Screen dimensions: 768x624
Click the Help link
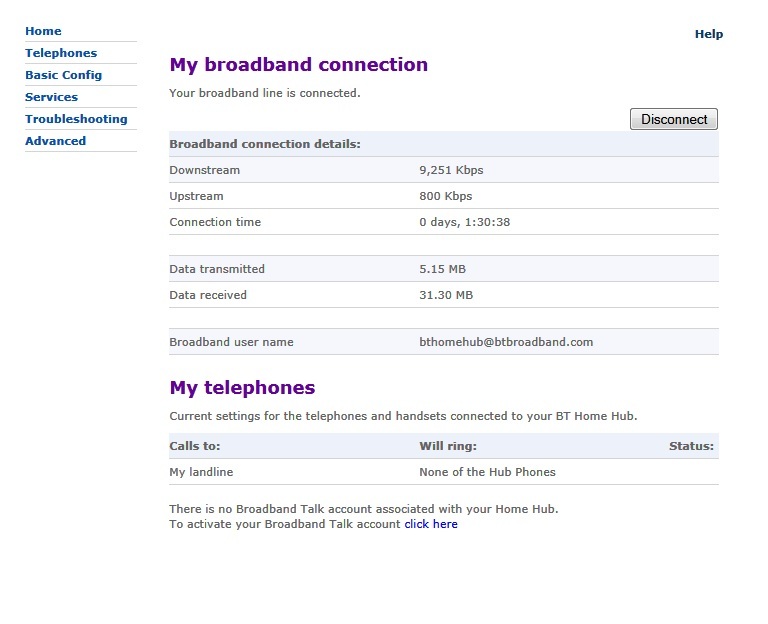pyautogui.click(x=709, y=34)
